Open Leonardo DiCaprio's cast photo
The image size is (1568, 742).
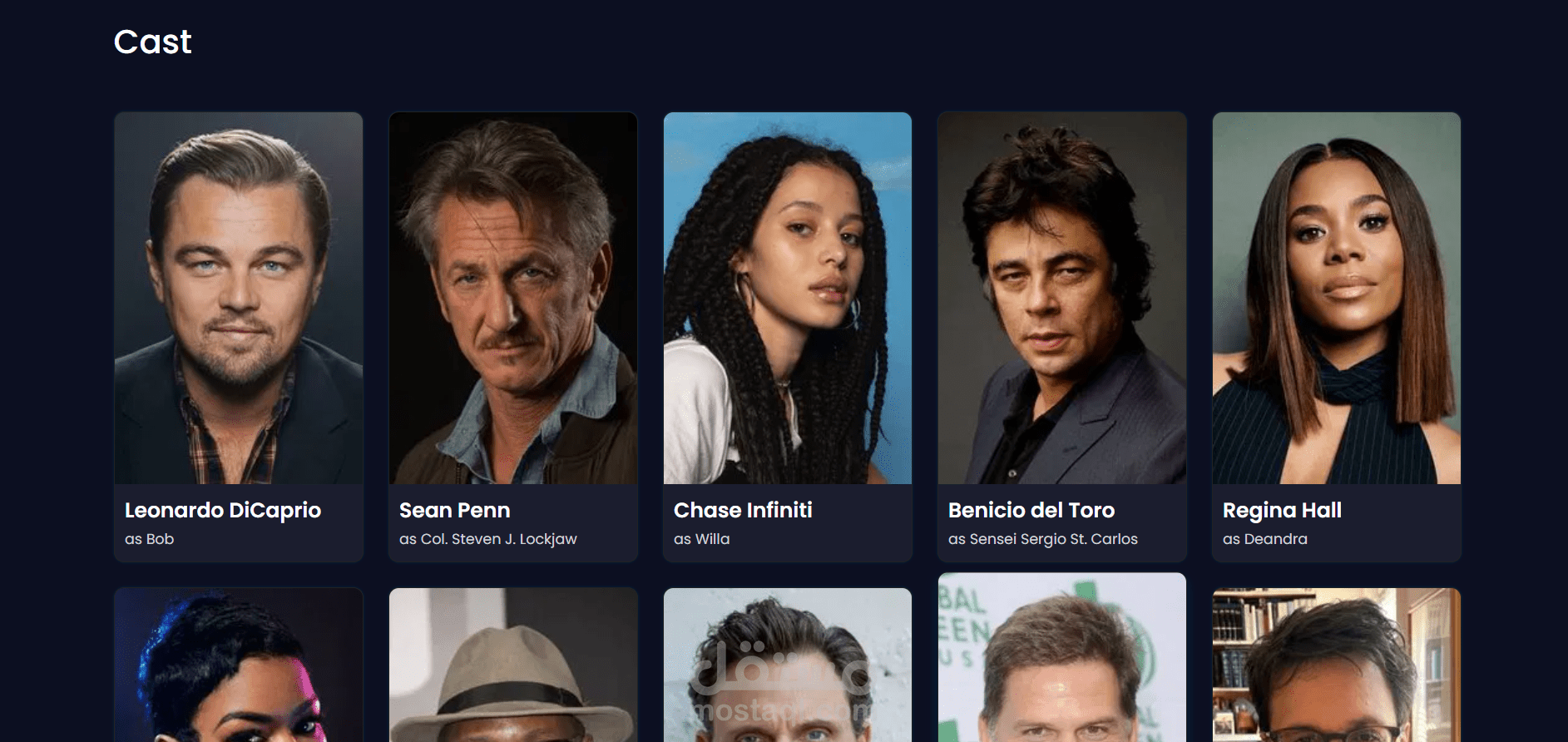pyautogui.click(x=239, y=298)
